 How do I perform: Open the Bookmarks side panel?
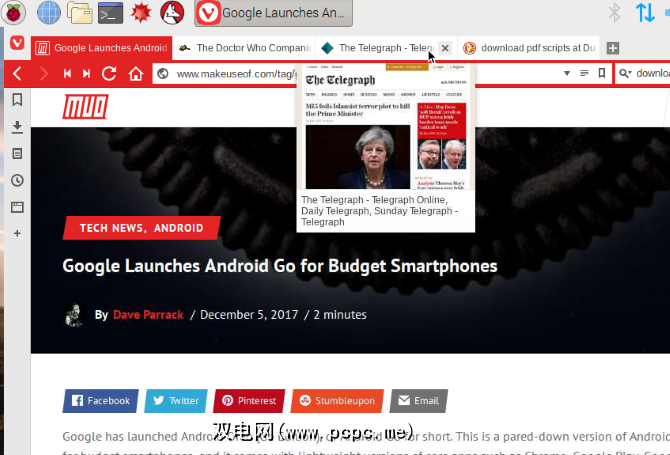coord(17,100)
